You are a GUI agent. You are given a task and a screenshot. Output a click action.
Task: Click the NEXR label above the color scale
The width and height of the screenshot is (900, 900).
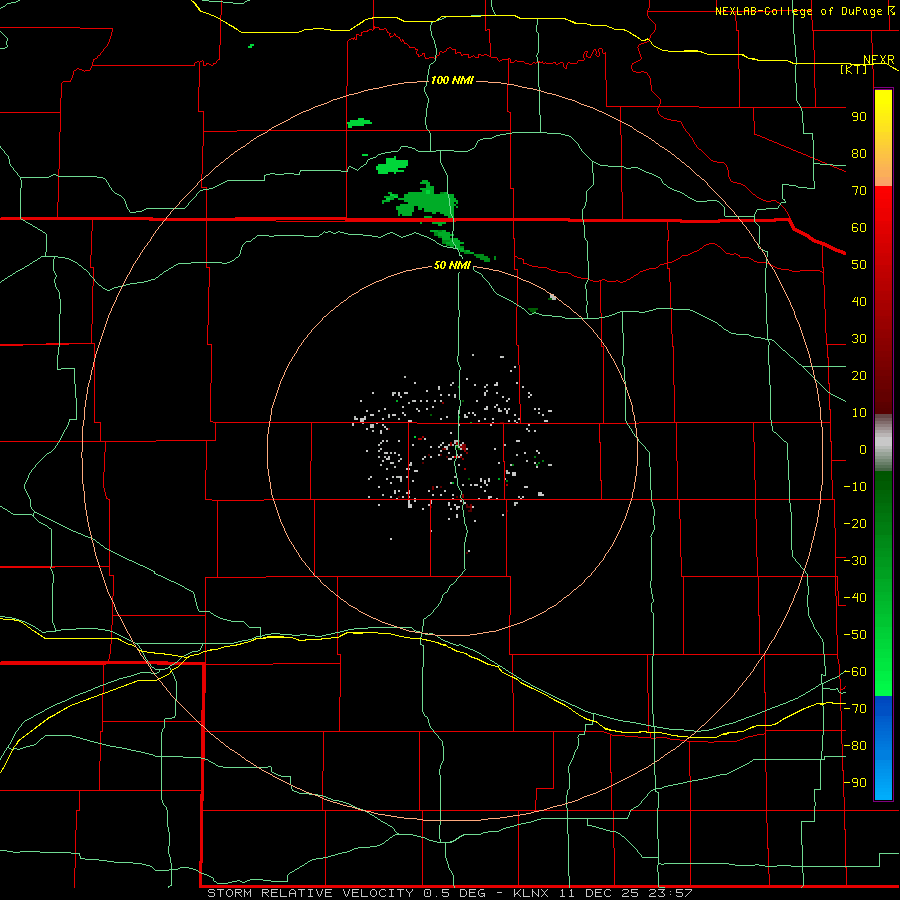(x=879, y=60)
